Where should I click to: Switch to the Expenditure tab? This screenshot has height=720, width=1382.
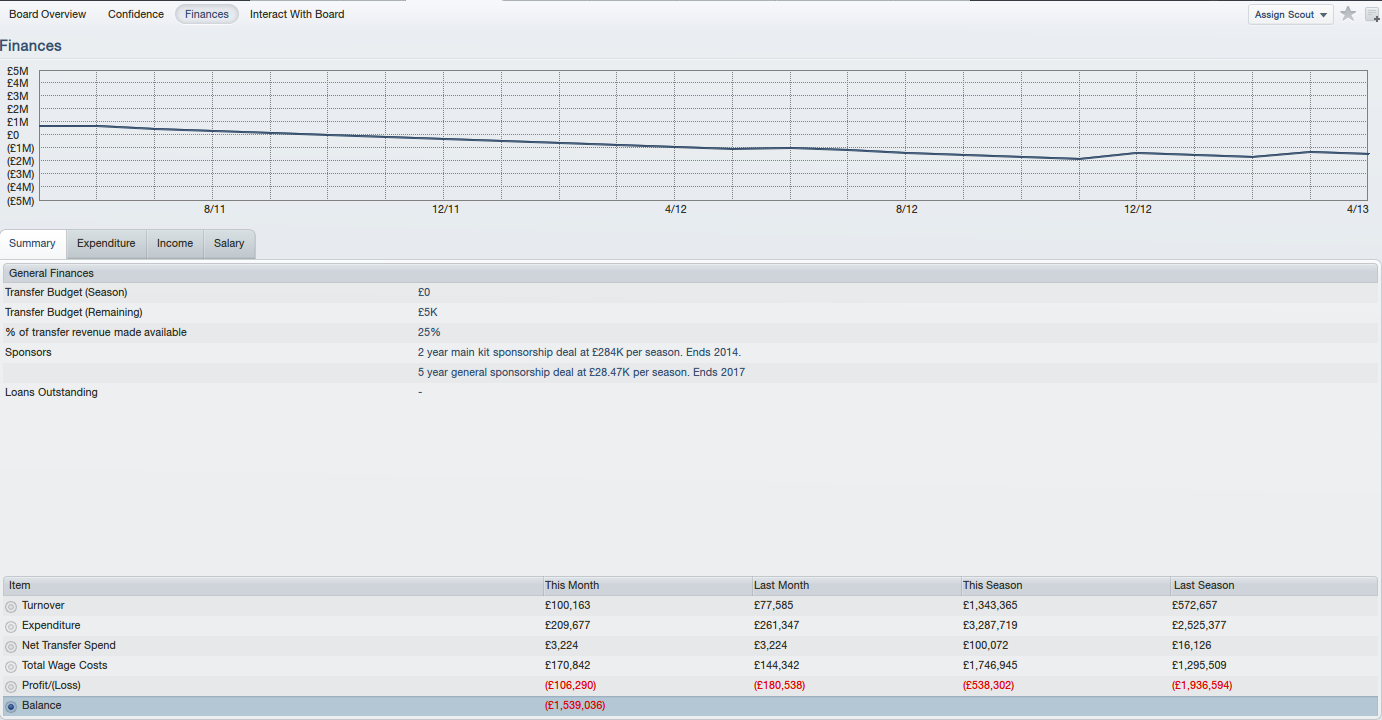coord(106,244)
